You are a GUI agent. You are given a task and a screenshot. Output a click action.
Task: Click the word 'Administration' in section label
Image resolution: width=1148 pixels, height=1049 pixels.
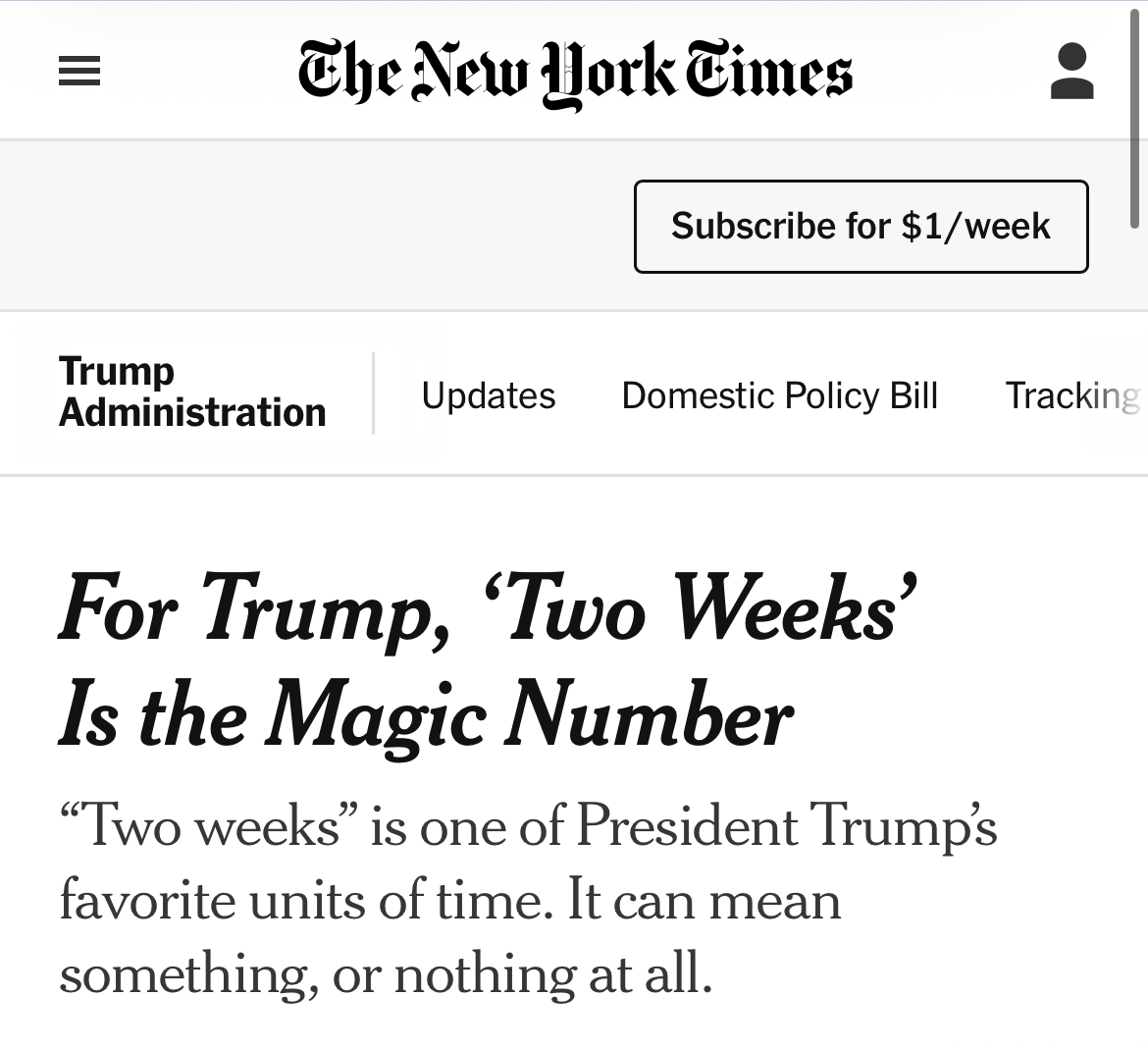pos(191,412)
